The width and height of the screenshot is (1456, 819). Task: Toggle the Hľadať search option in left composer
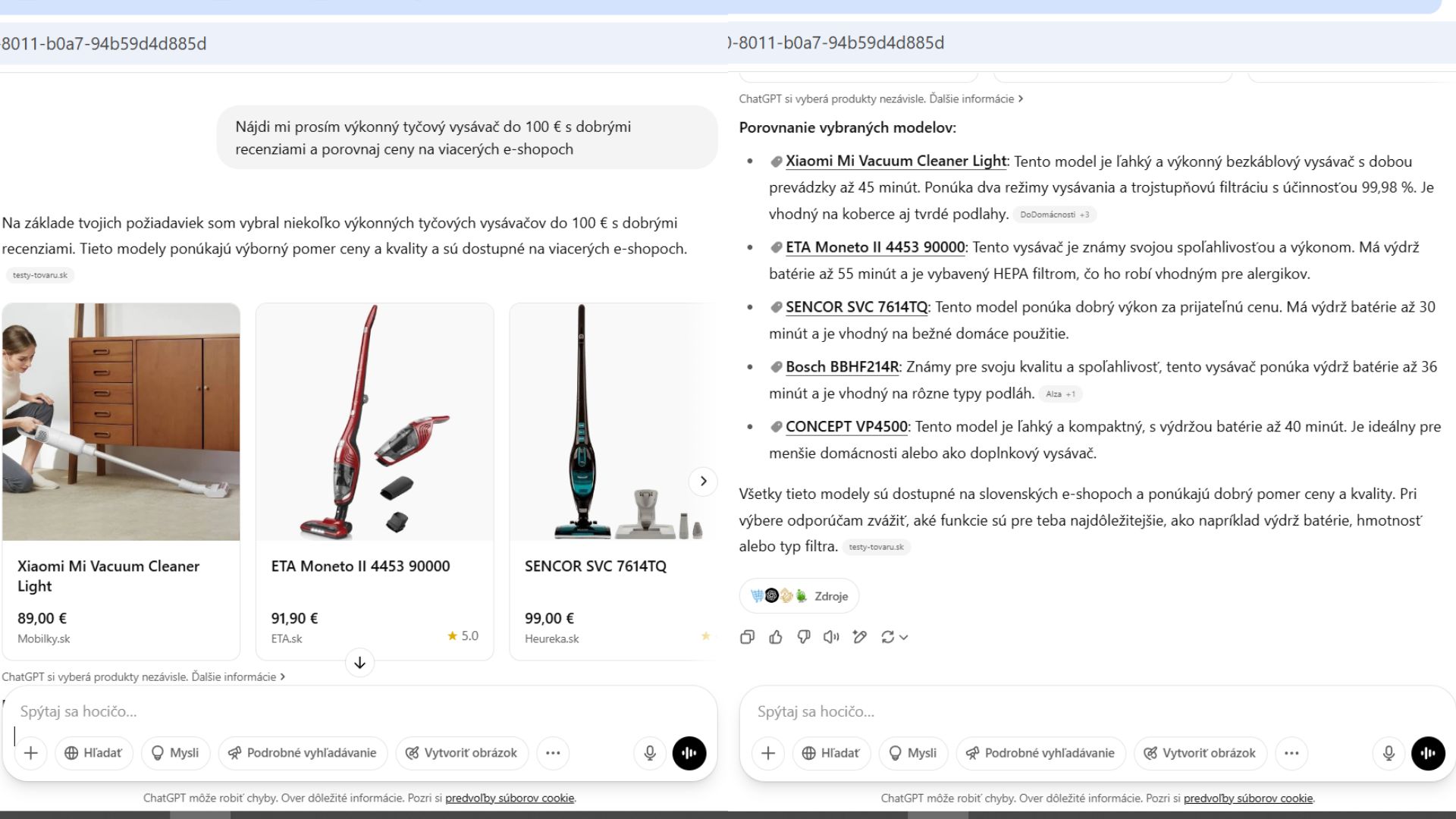point(94,753)
